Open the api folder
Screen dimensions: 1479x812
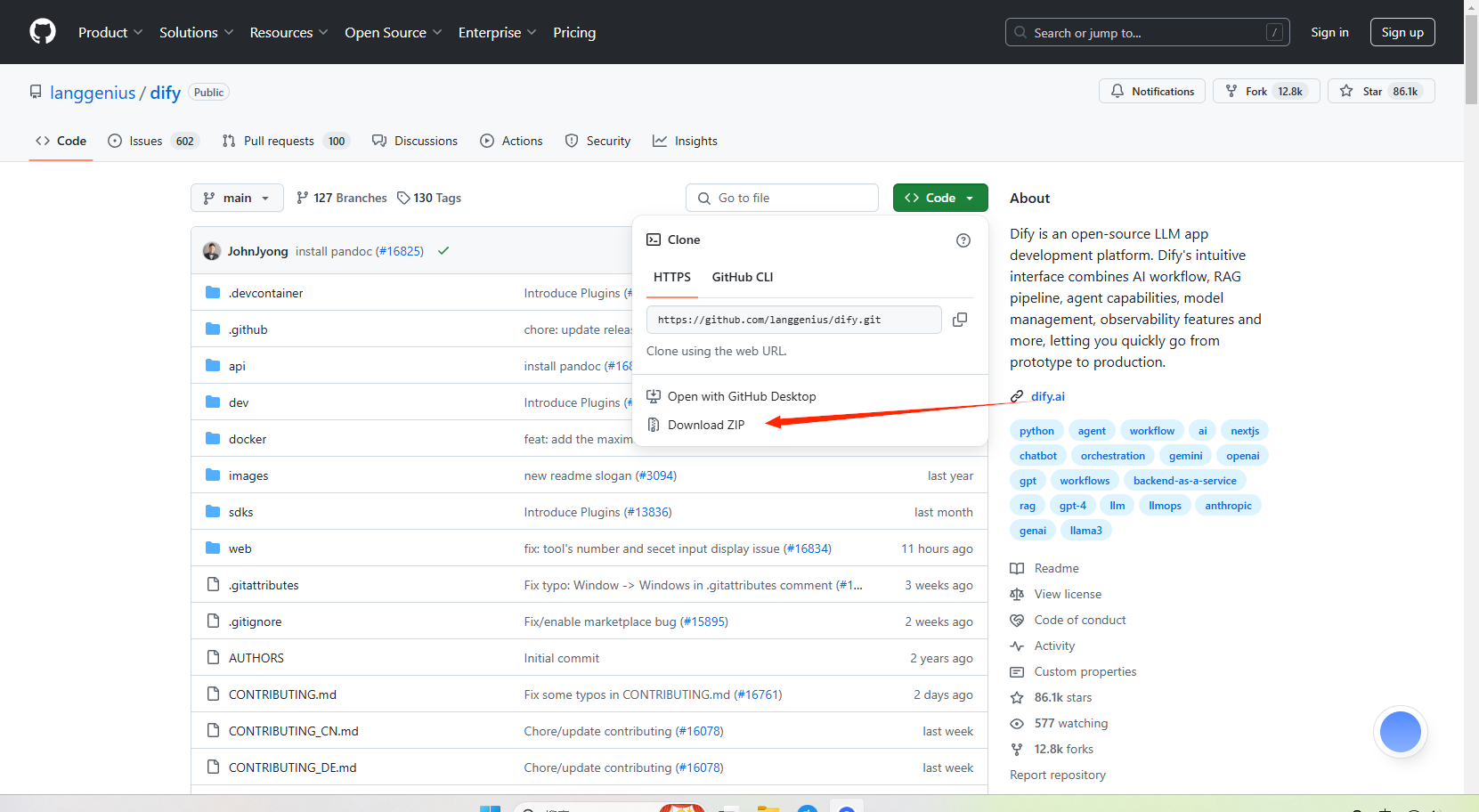pos(237,366)
